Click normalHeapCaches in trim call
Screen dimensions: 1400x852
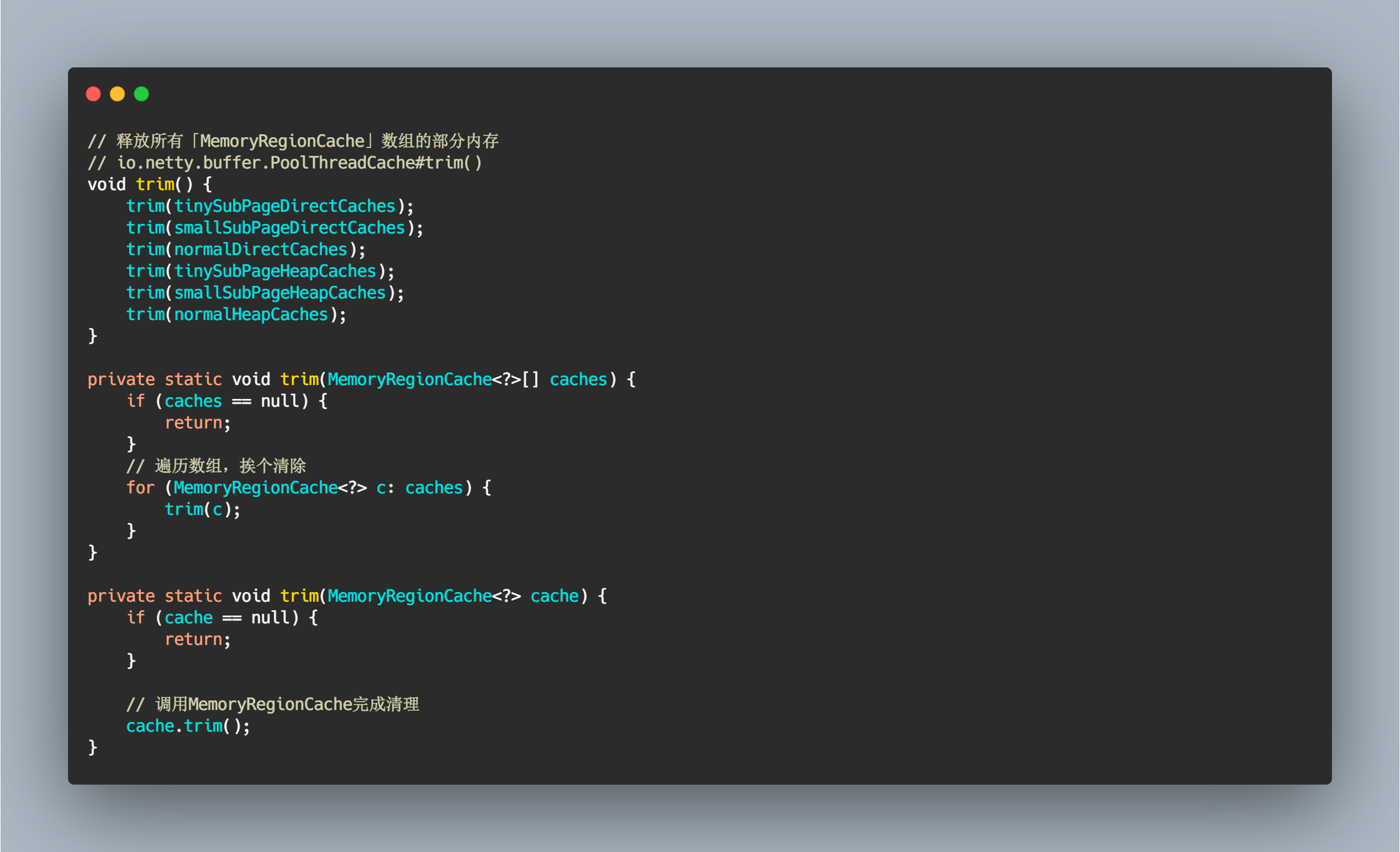click(x=250, y=315)
